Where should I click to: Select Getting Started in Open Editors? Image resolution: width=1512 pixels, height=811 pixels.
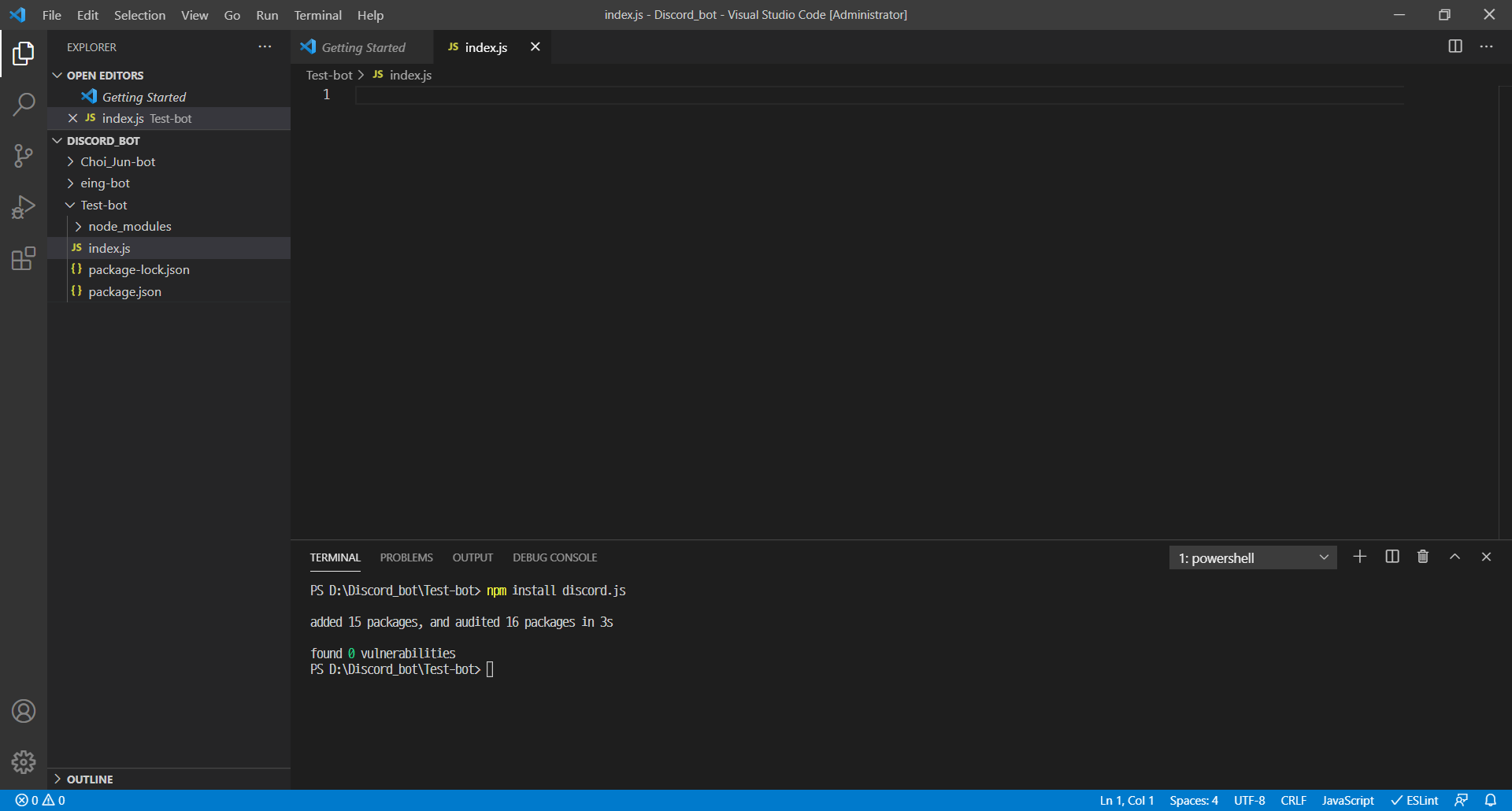pos(169,97)
